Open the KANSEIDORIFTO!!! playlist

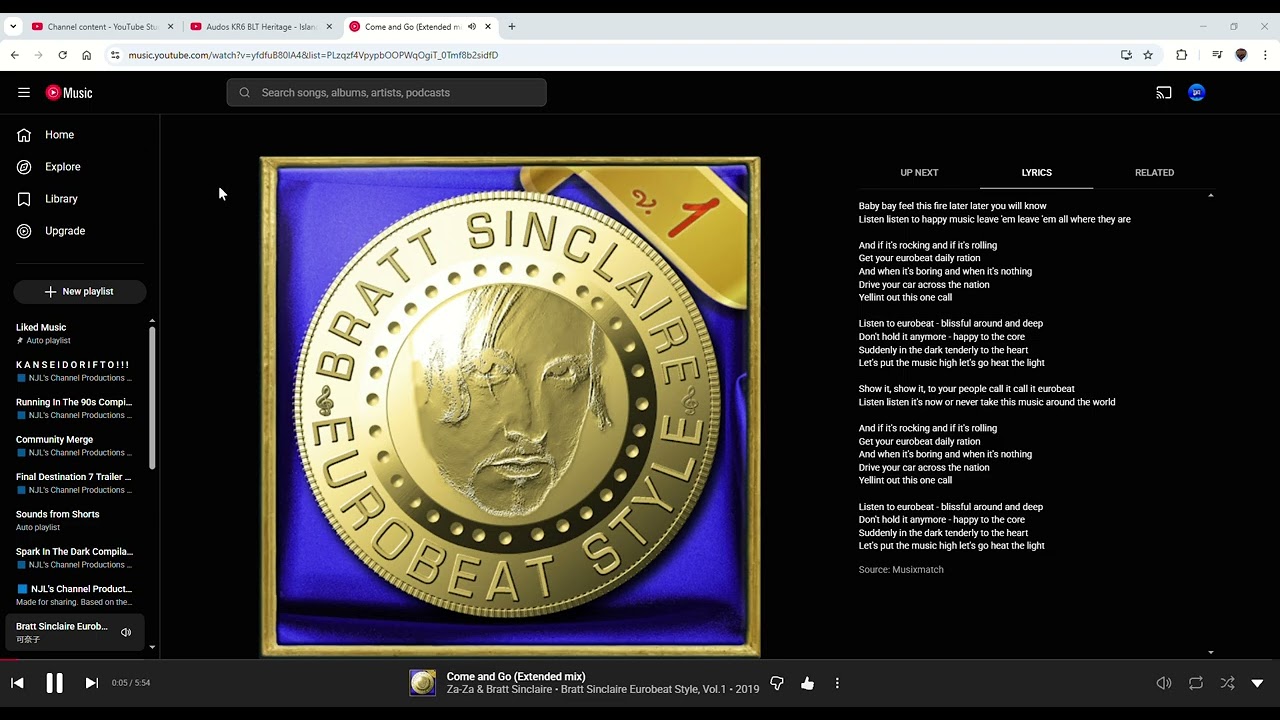click(x=75, y=371)
